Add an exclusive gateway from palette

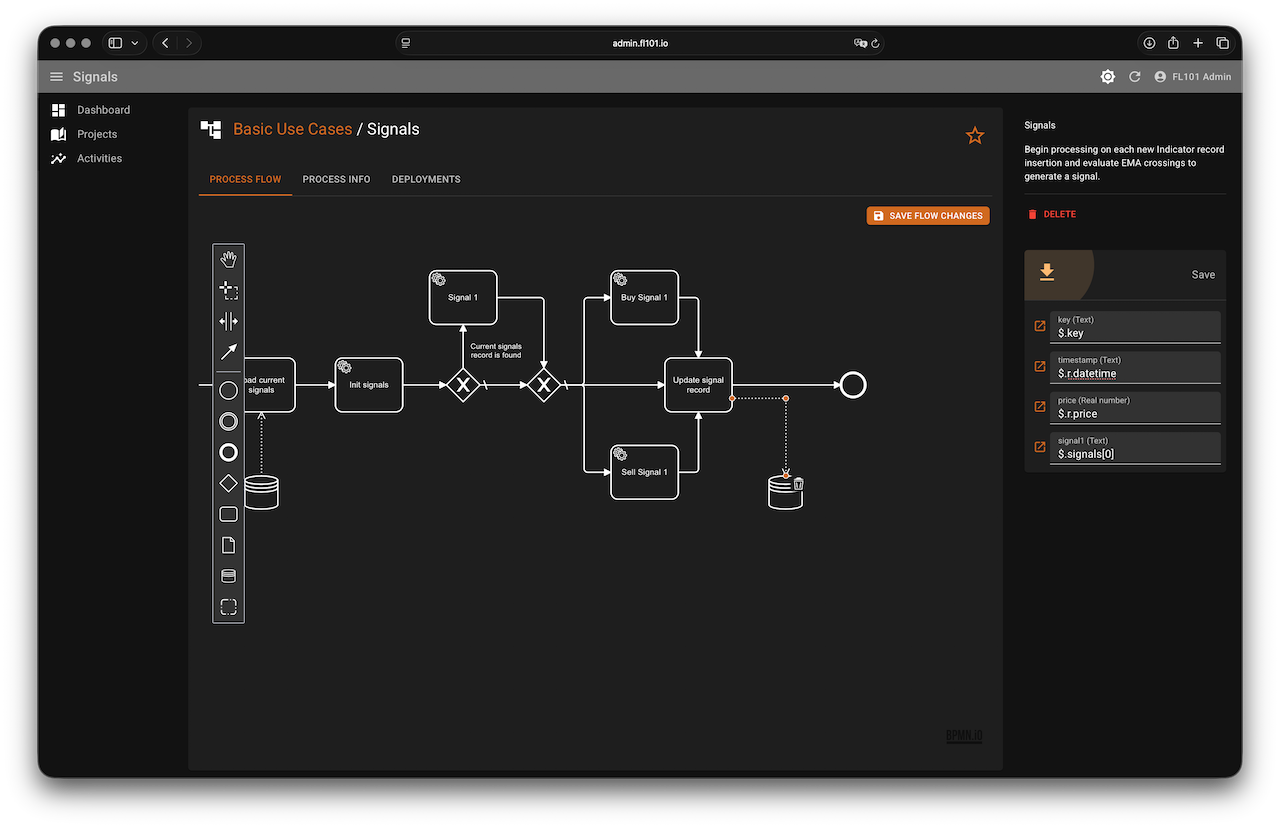(x=228, y=483)
